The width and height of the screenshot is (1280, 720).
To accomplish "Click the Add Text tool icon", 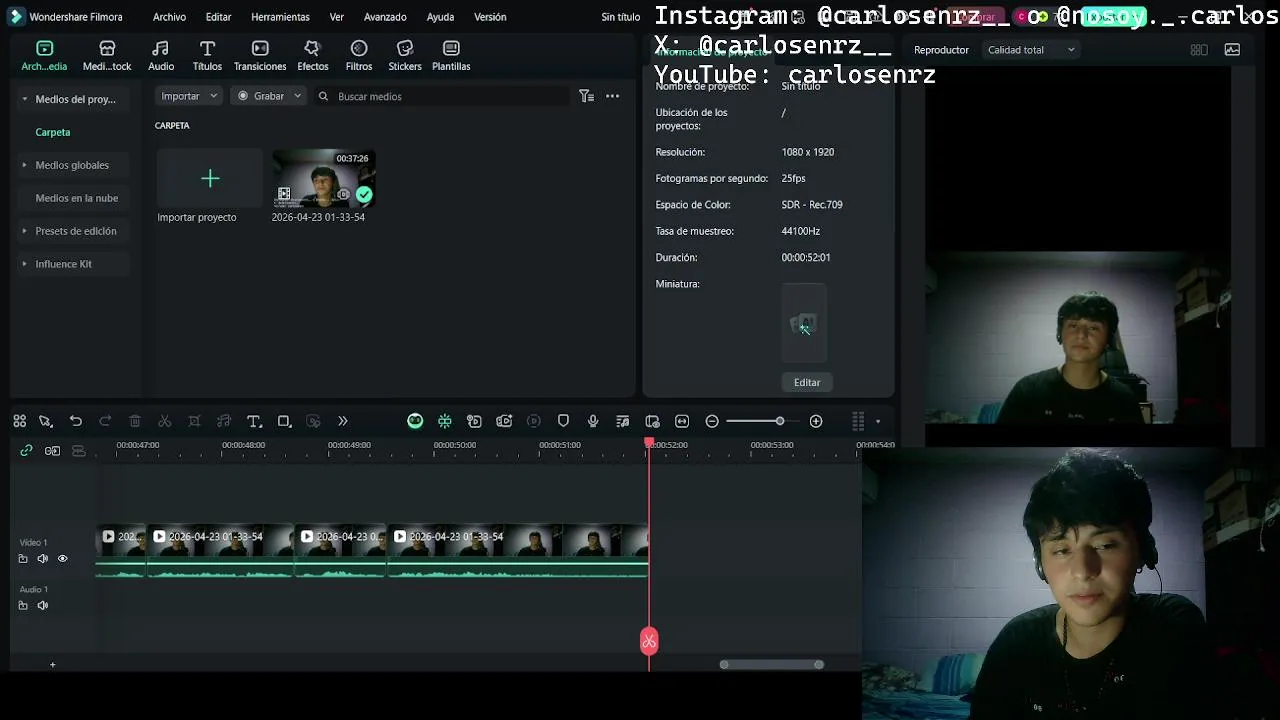I will point(254,422).
